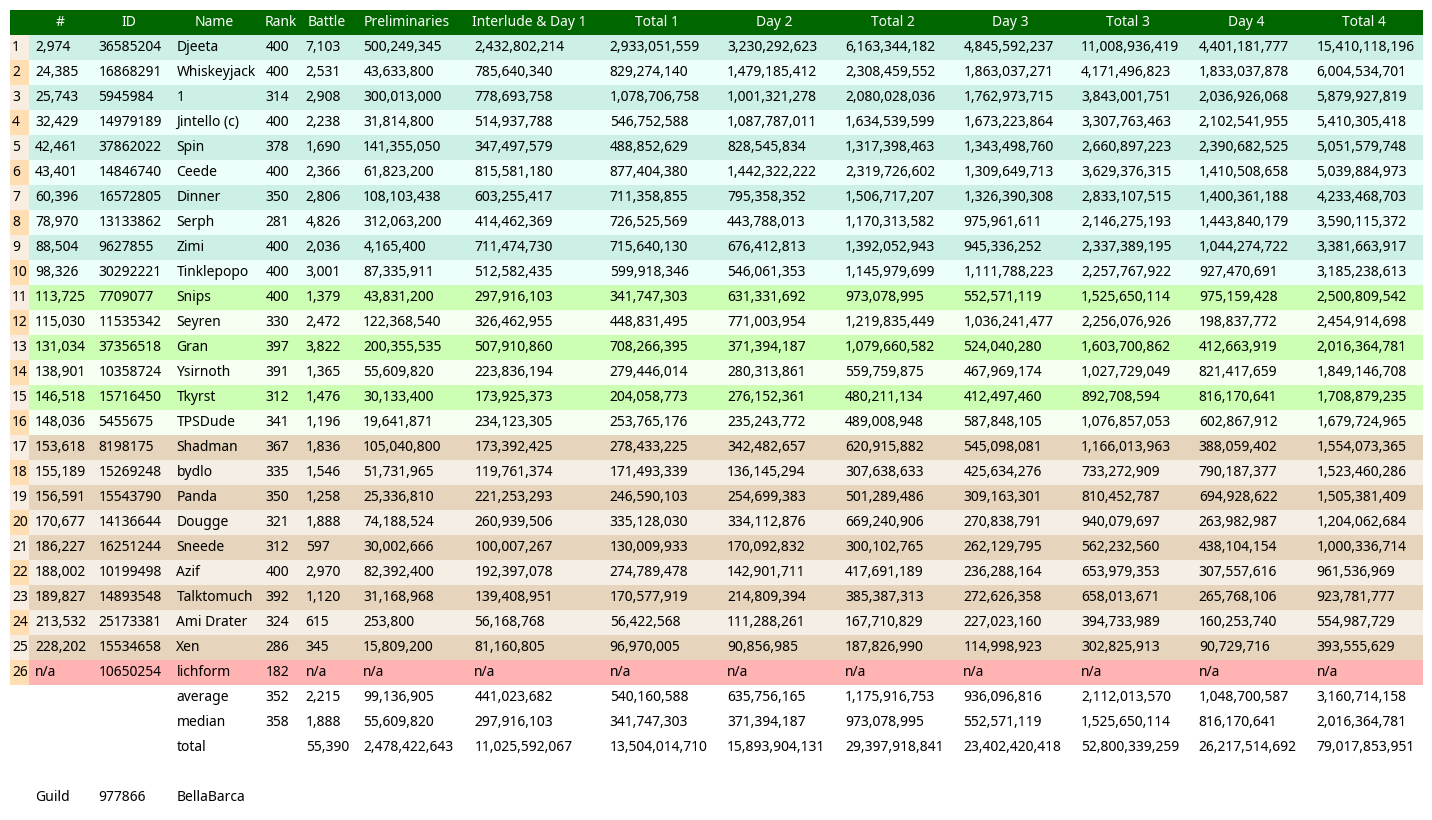Click the 'Rank' column header

(280, 21)
